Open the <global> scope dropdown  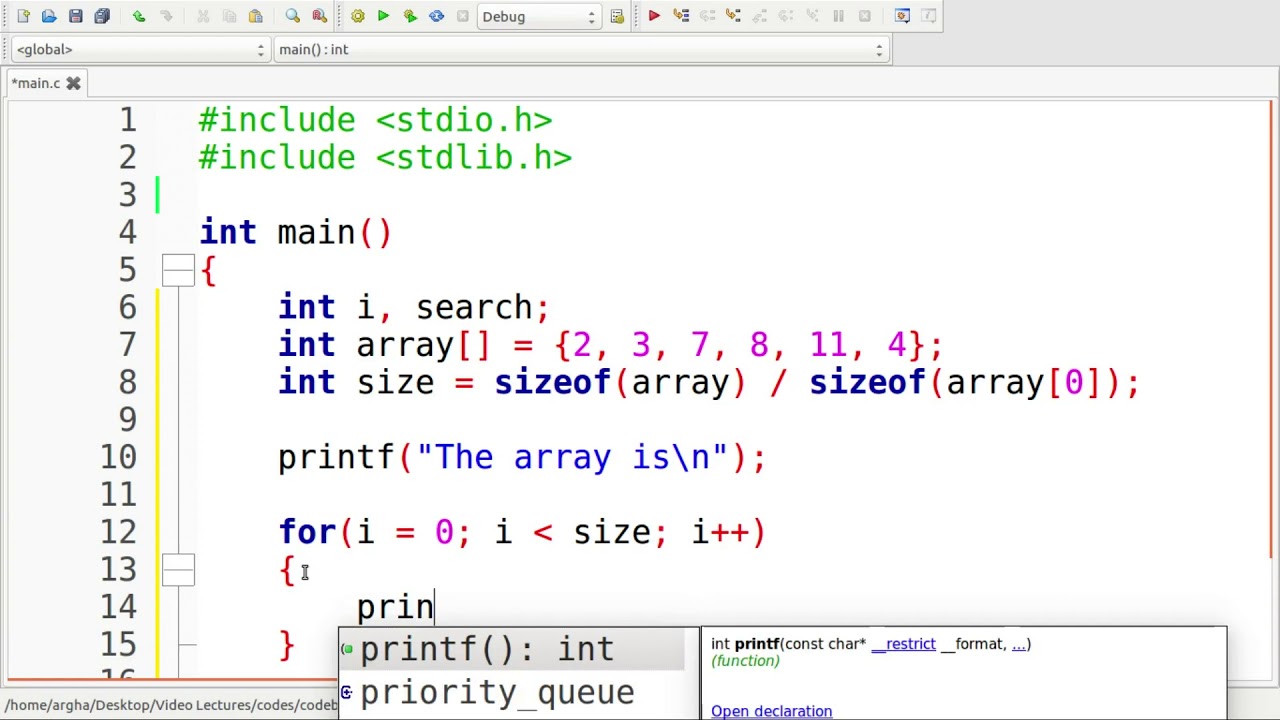pos(140,49)
